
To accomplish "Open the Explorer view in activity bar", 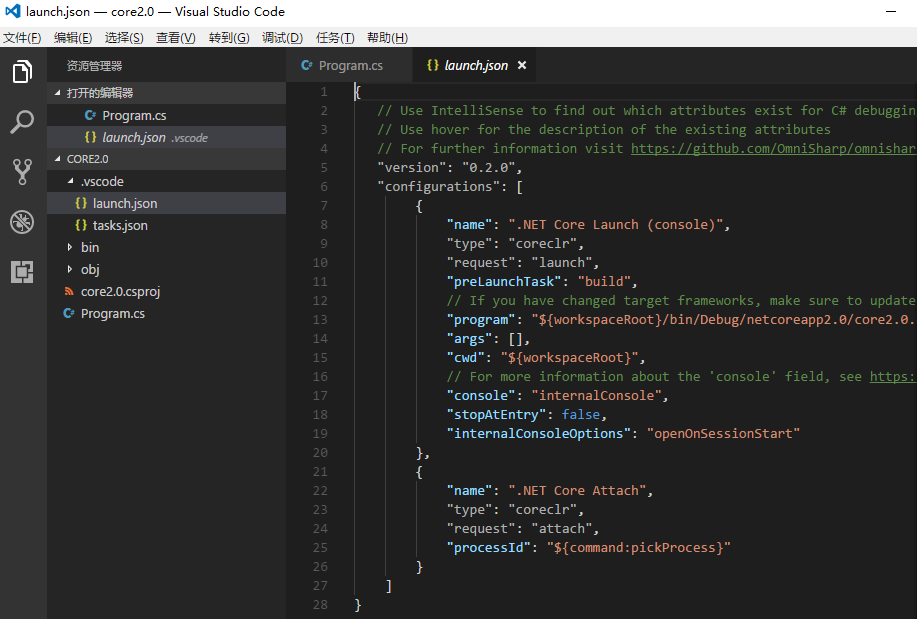I will tap(22, 71).
